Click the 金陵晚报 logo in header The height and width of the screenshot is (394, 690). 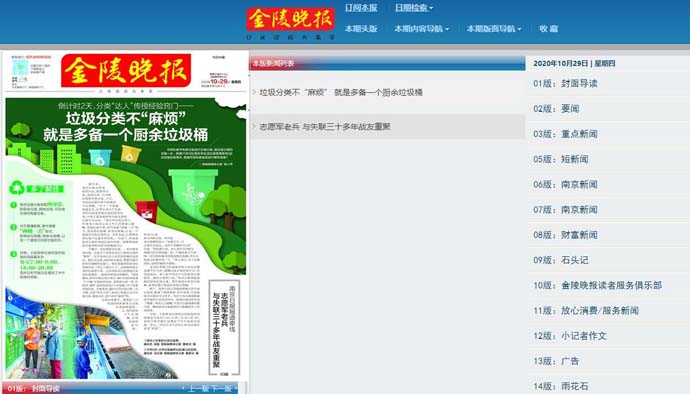pyautogui.click(x=290, y=19)
